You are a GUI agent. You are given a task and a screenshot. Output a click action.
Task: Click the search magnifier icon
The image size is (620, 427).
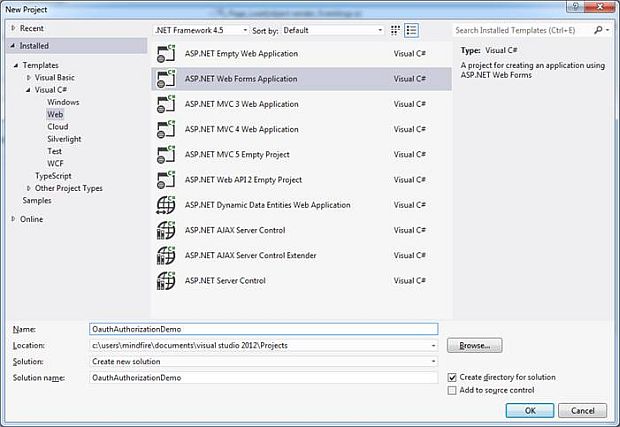(x=598, y=30)
